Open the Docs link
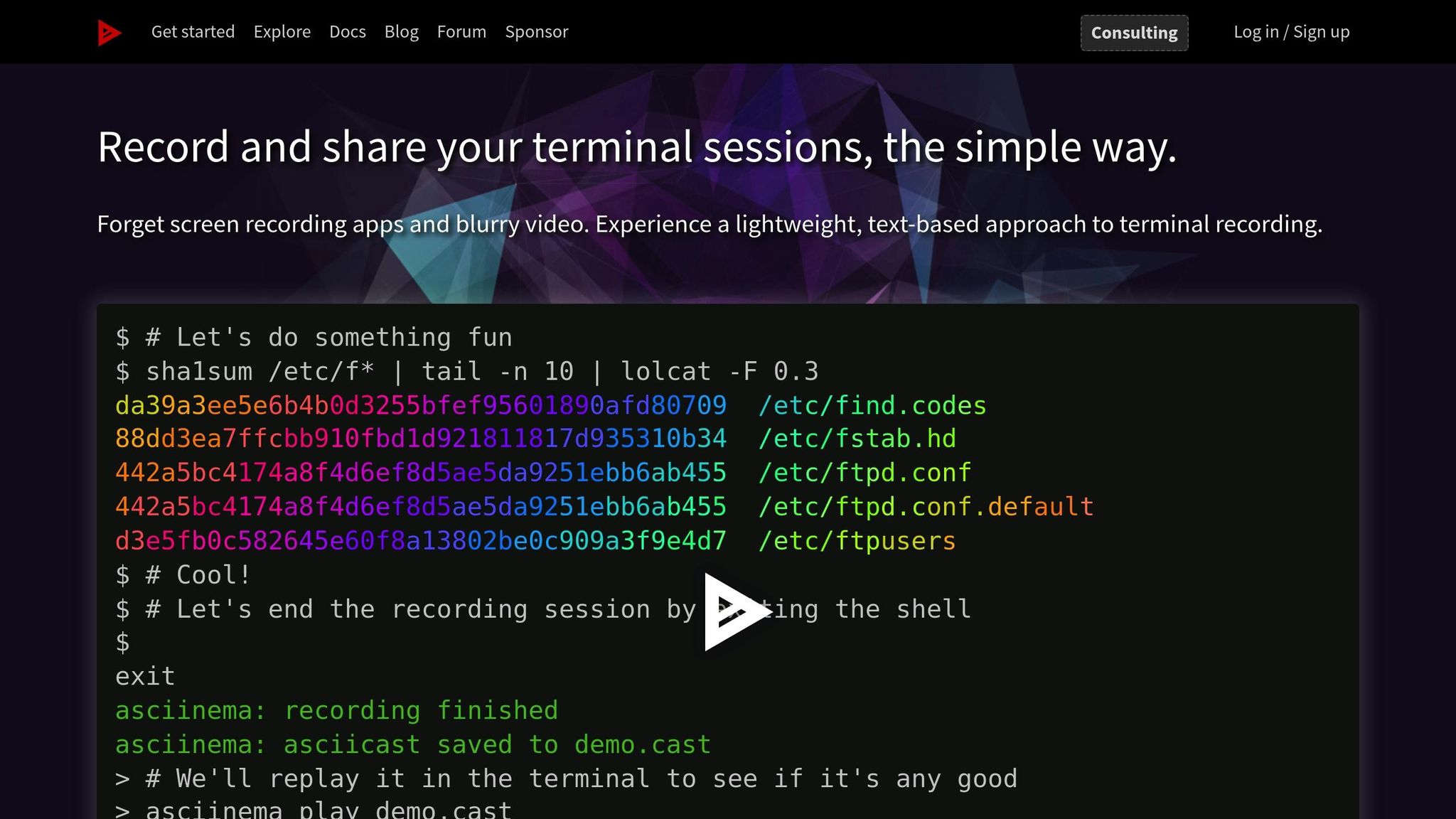This screenshot has width=1456, height=819. pos(347,32)
